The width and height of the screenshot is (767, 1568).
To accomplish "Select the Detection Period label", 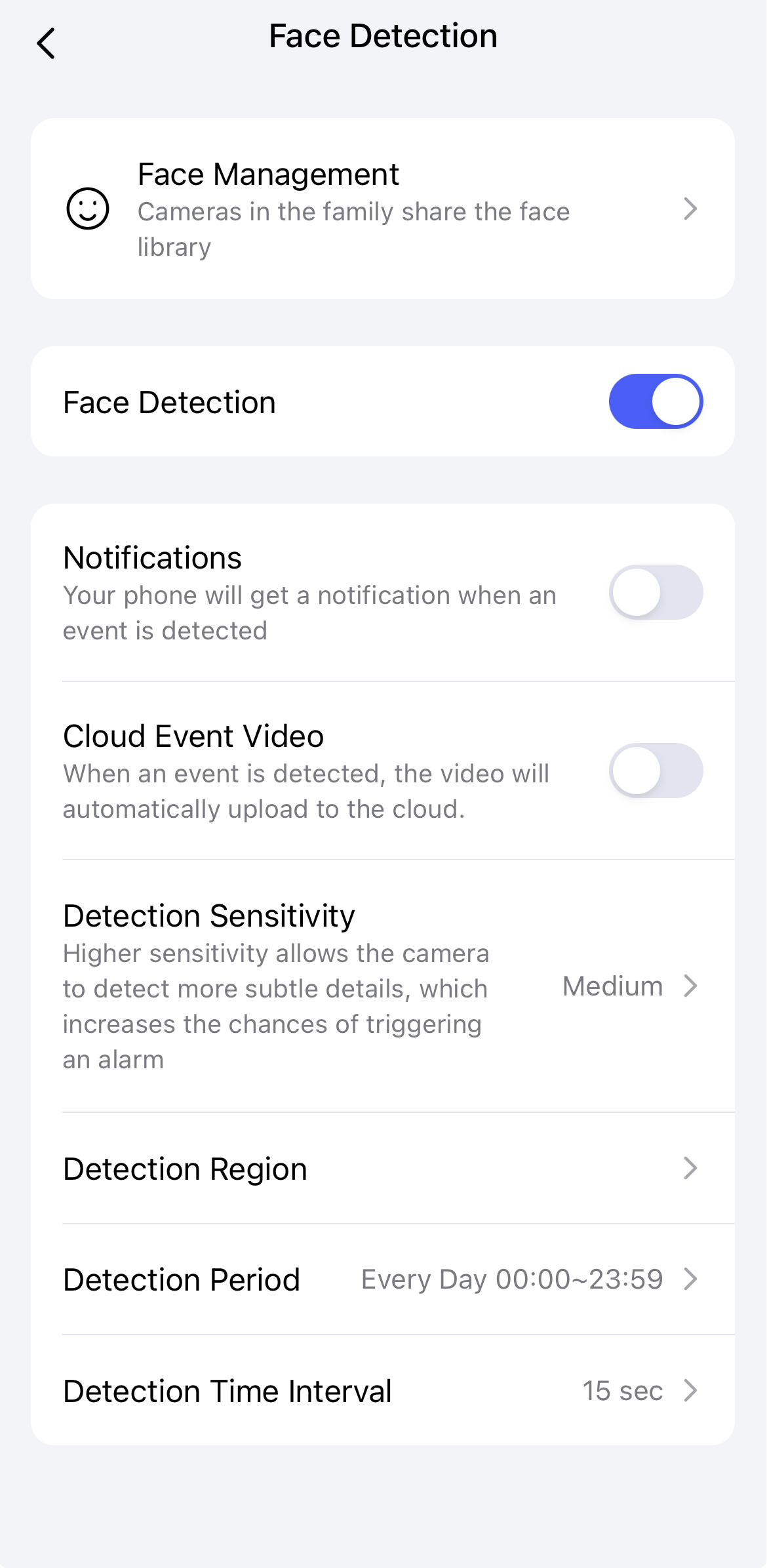I will [182, 1279].
